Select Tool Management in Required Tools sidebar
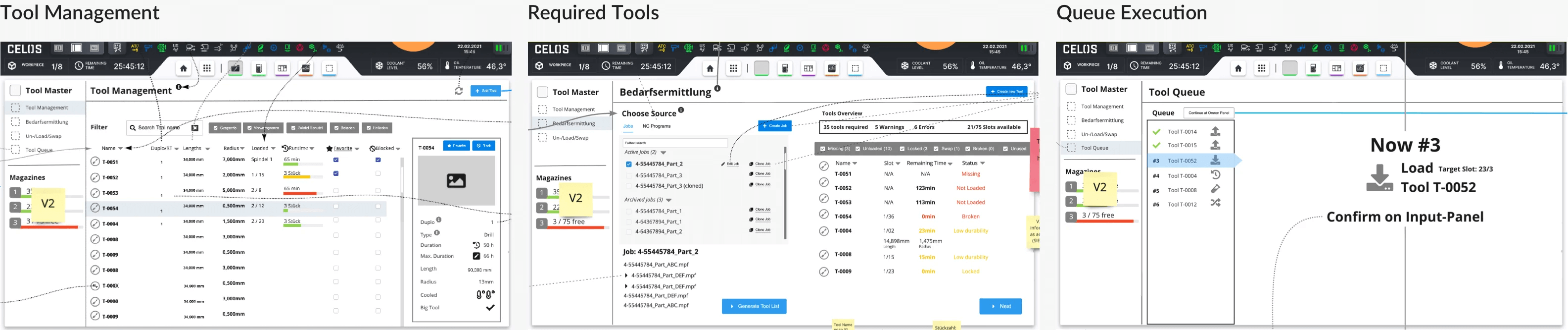Image resolution: width=1568 pixels, height=330 pixels. [x=573, y=110]
